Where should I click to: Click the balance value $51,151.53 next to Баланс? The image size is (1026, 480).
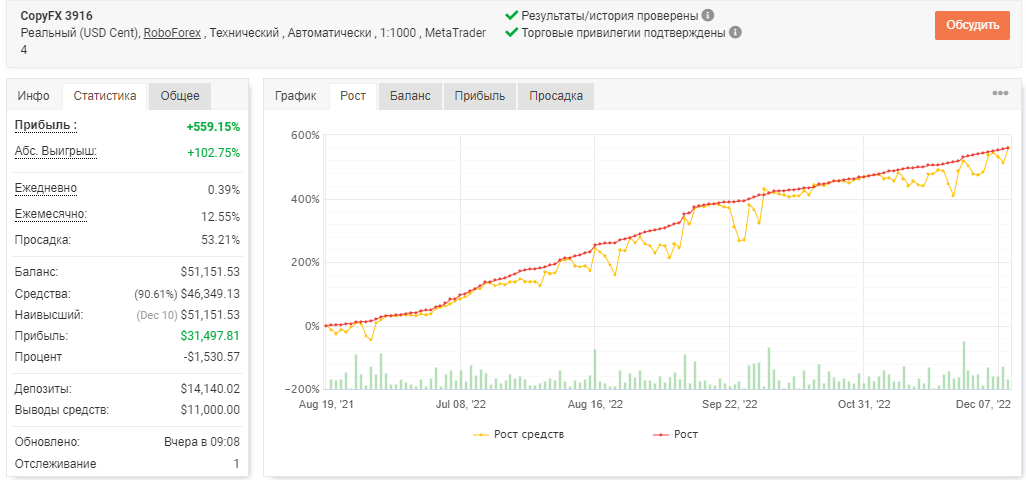click(210, 271)
